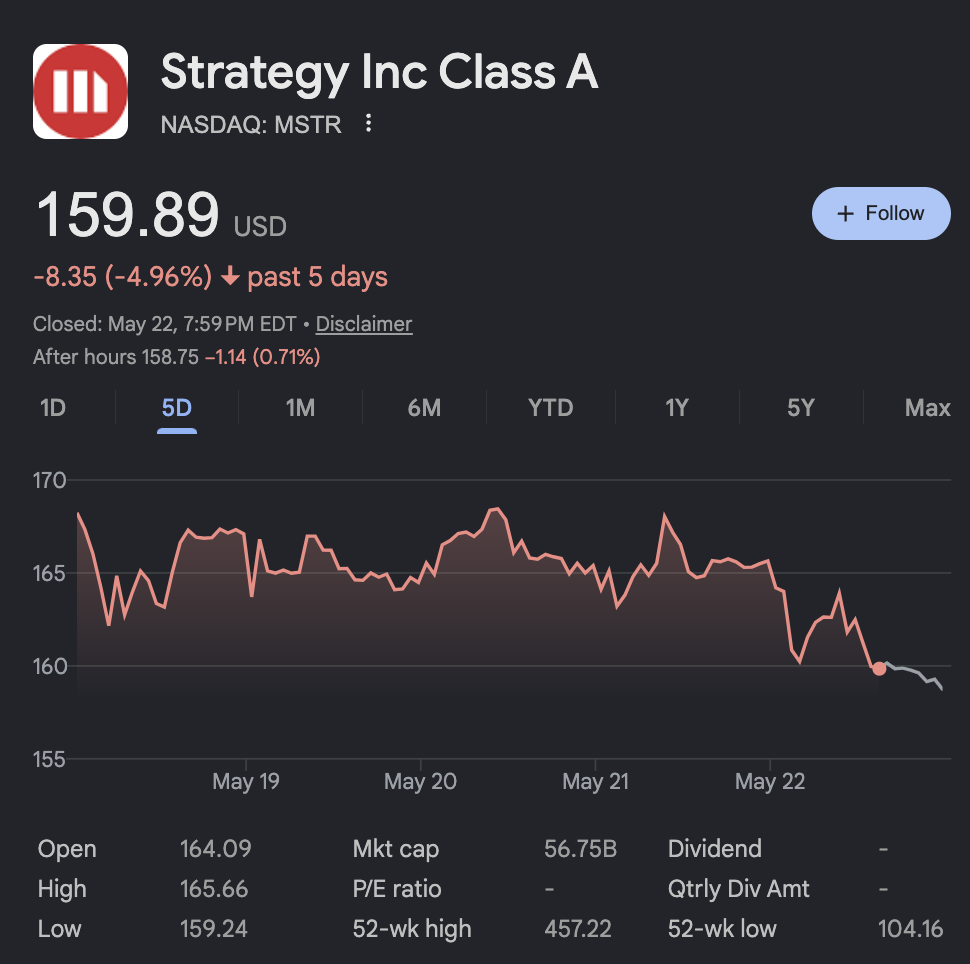Viewport: 970px width, 964px height.
Task: Switch chart to 1M range
Action: 300,408
